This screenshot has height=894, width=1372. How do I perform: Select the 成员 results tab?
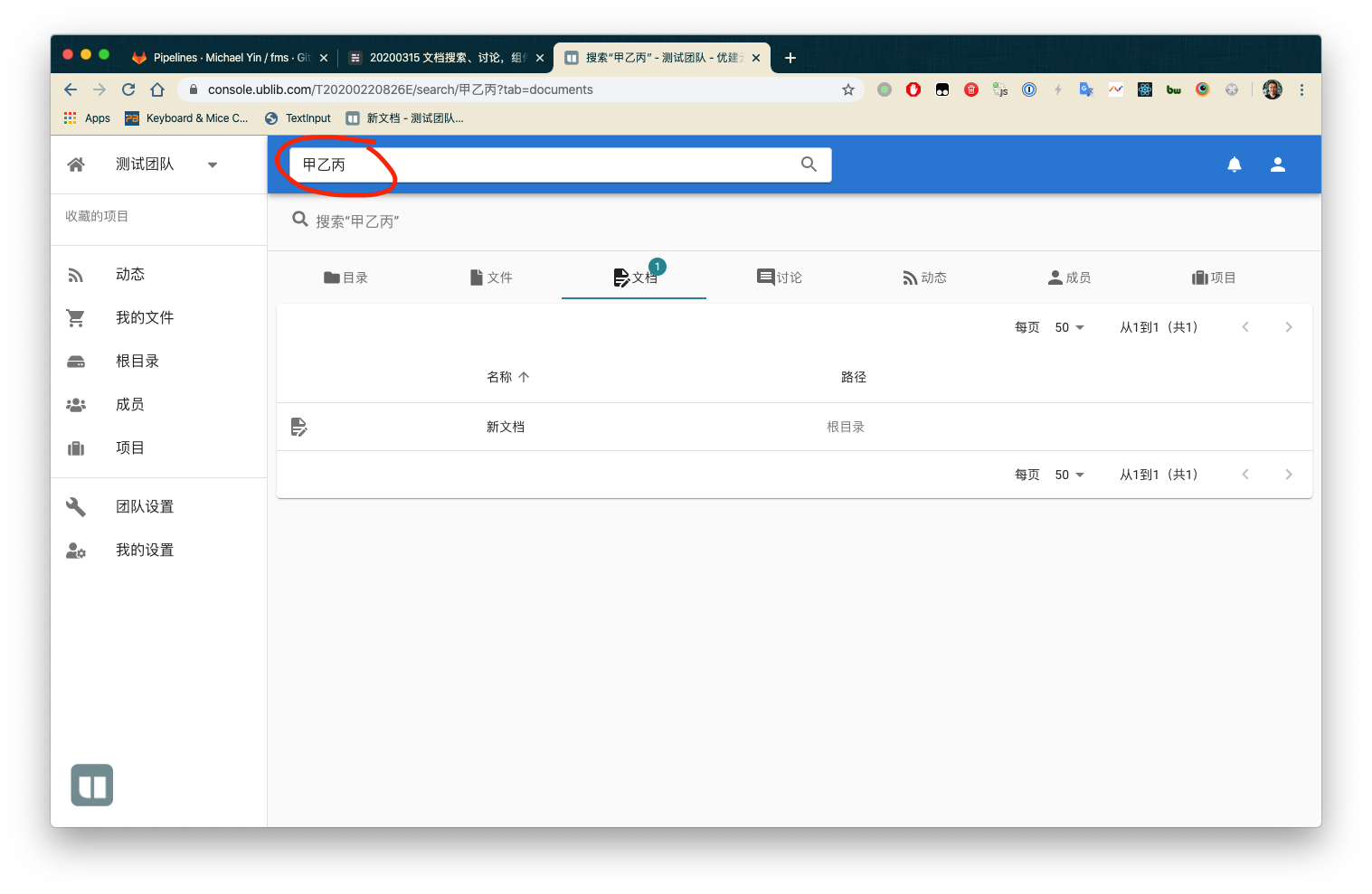click(x=1069, y=278)
